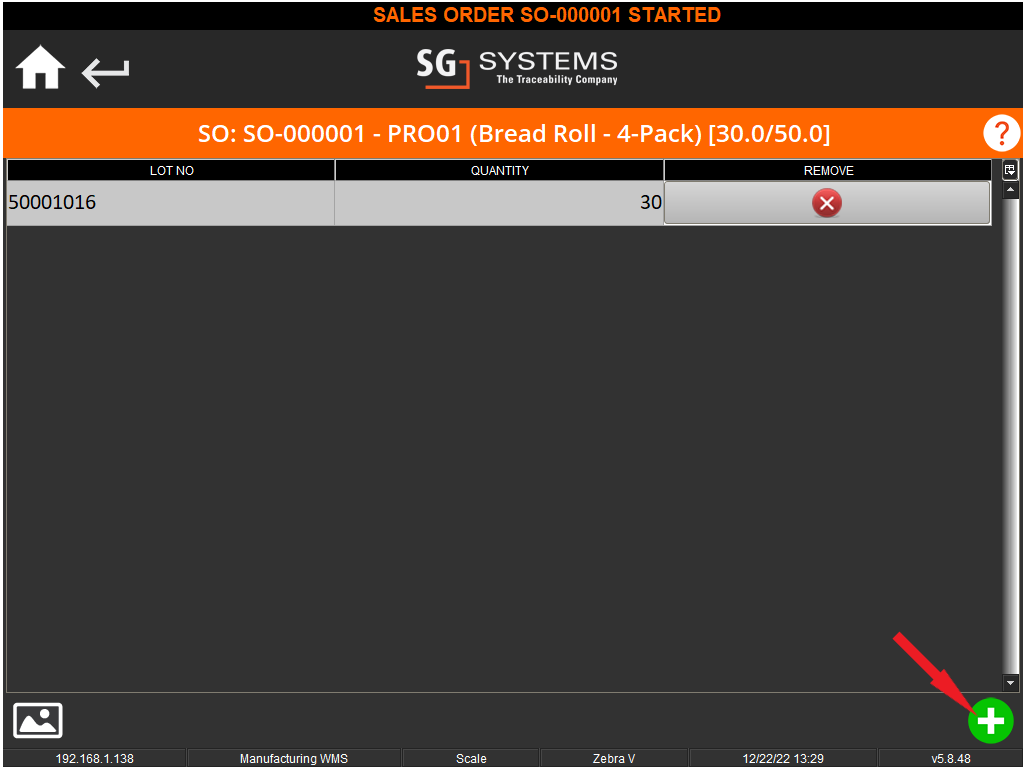Click the REMOVE column header
The height and width of the screenshot is (769, 1026).
pyautogui.click(x=828, y=171)
